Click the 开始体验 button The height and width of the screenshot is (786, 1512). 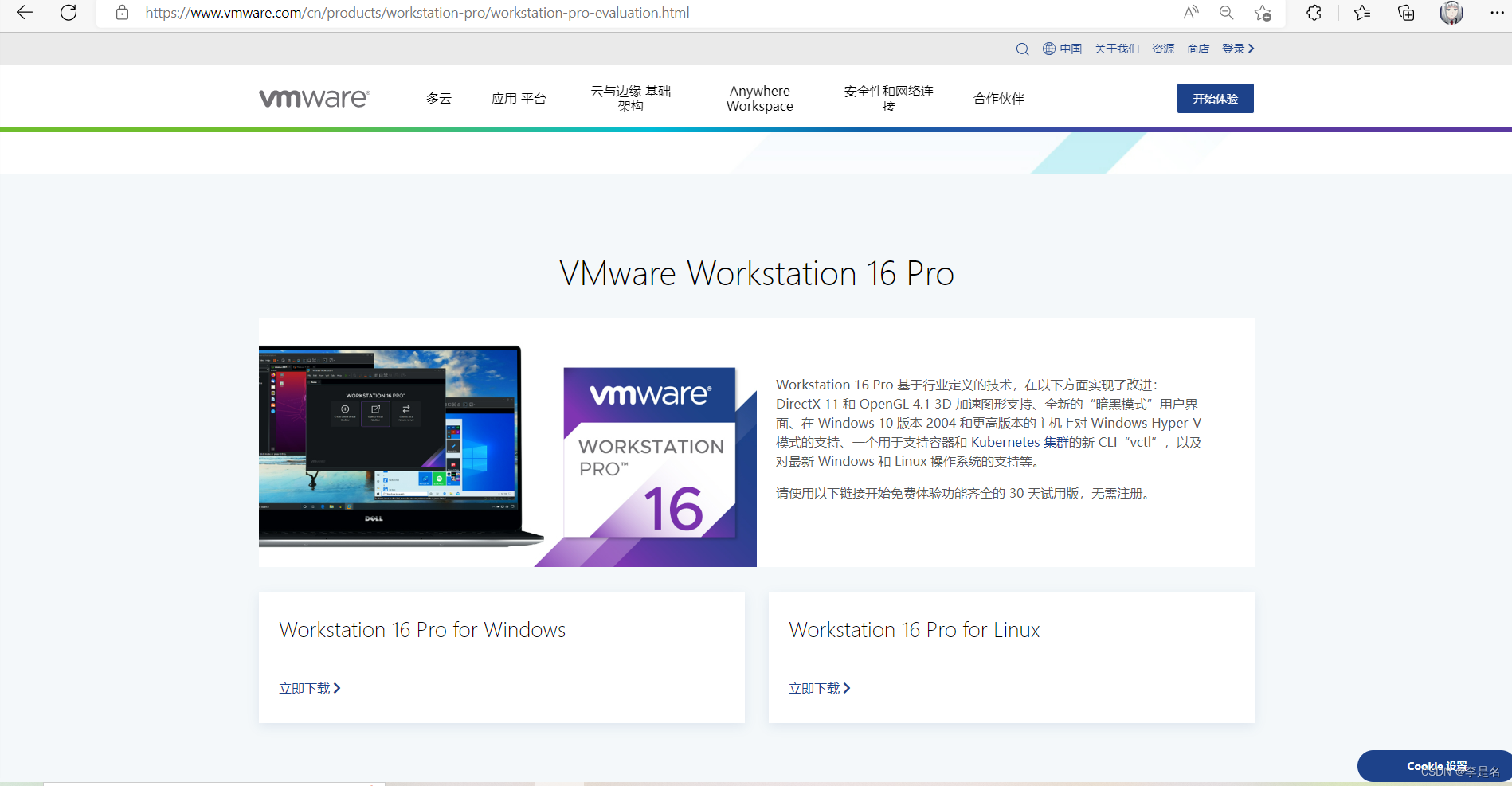tap(1215, 98)
